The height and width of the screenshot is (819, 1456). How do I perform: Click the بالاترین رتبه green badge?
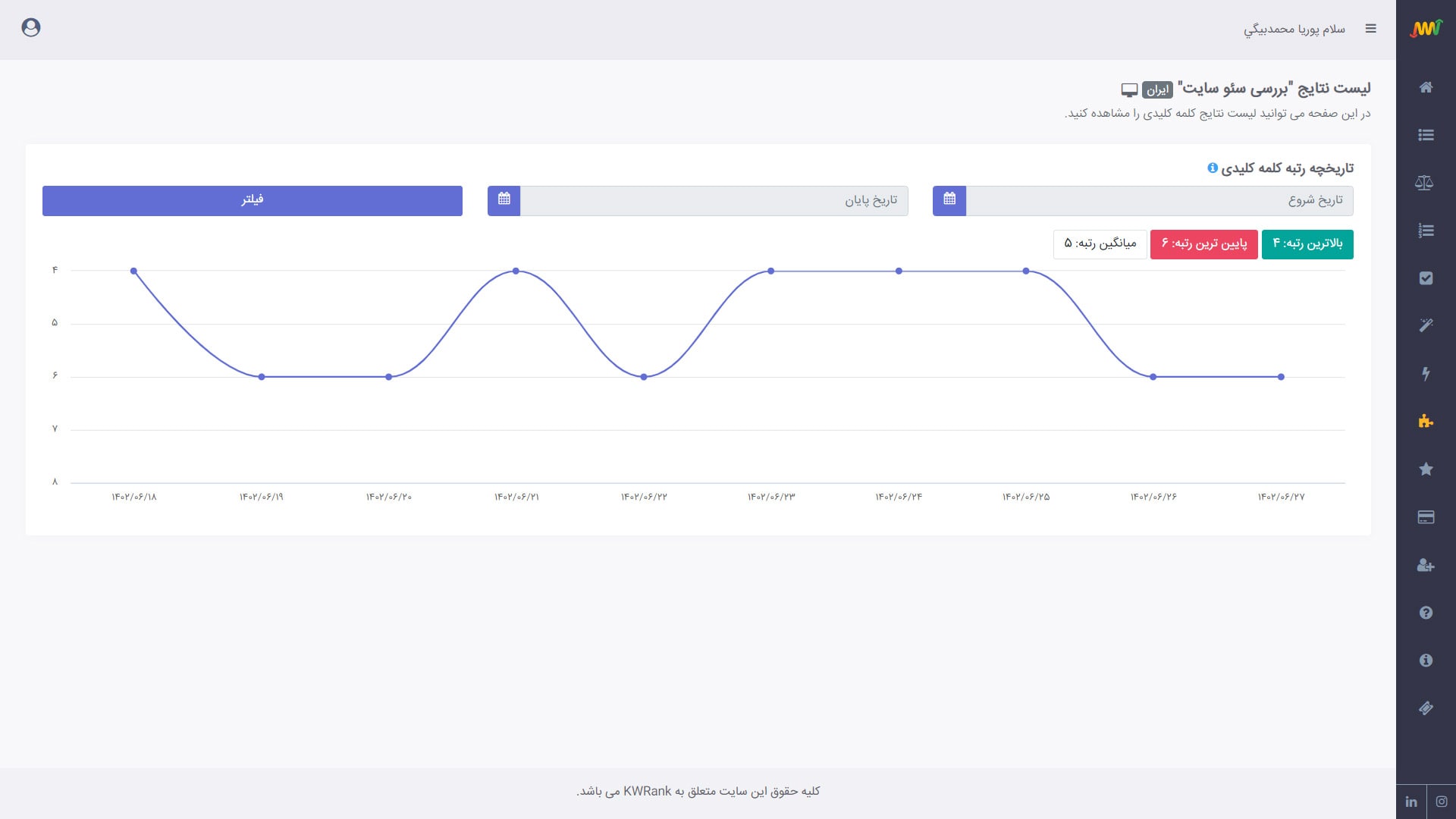pyautogui.click(x=1307, y=244)
